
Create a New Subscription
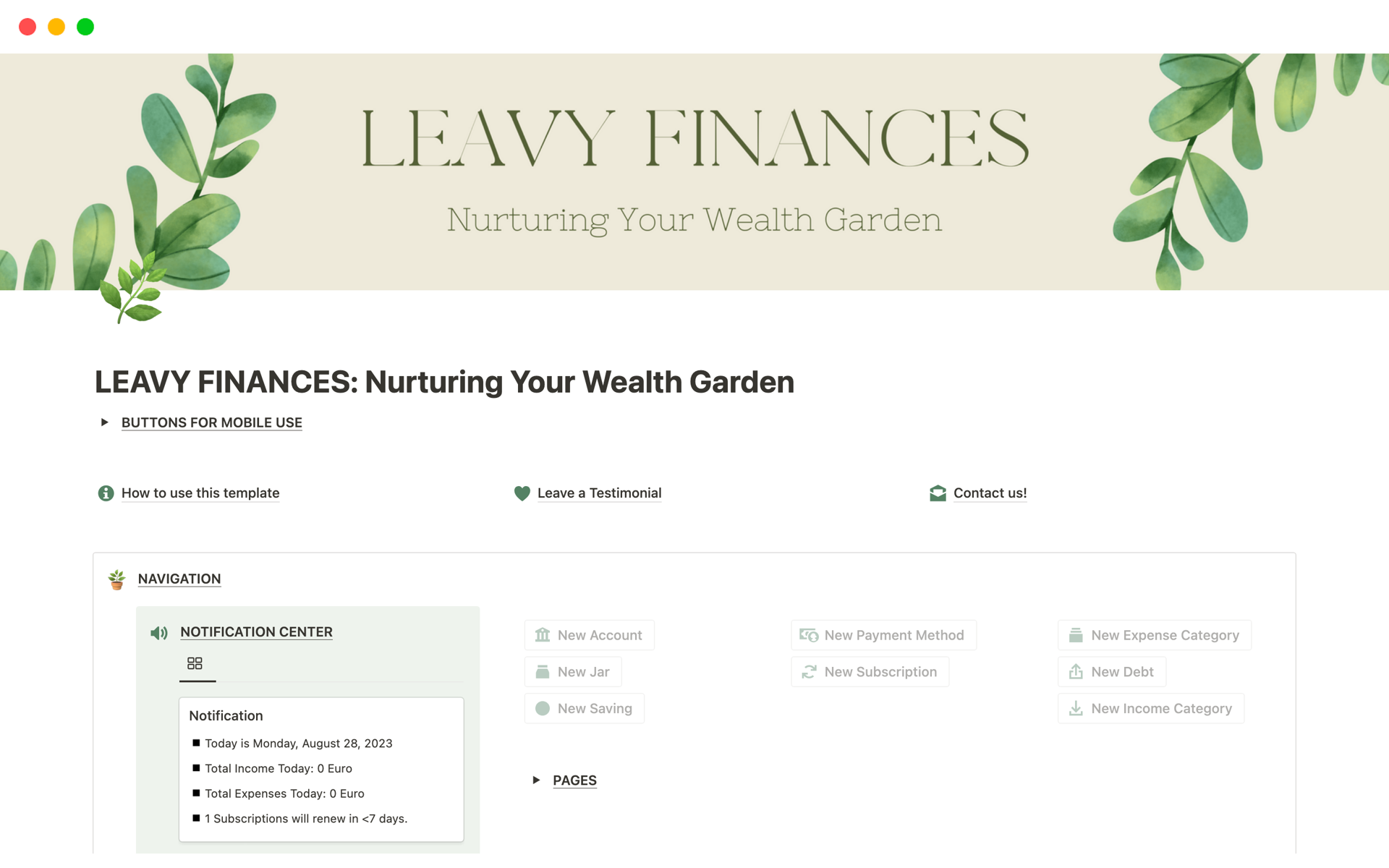pyautogui.click(x=870, y=672)
